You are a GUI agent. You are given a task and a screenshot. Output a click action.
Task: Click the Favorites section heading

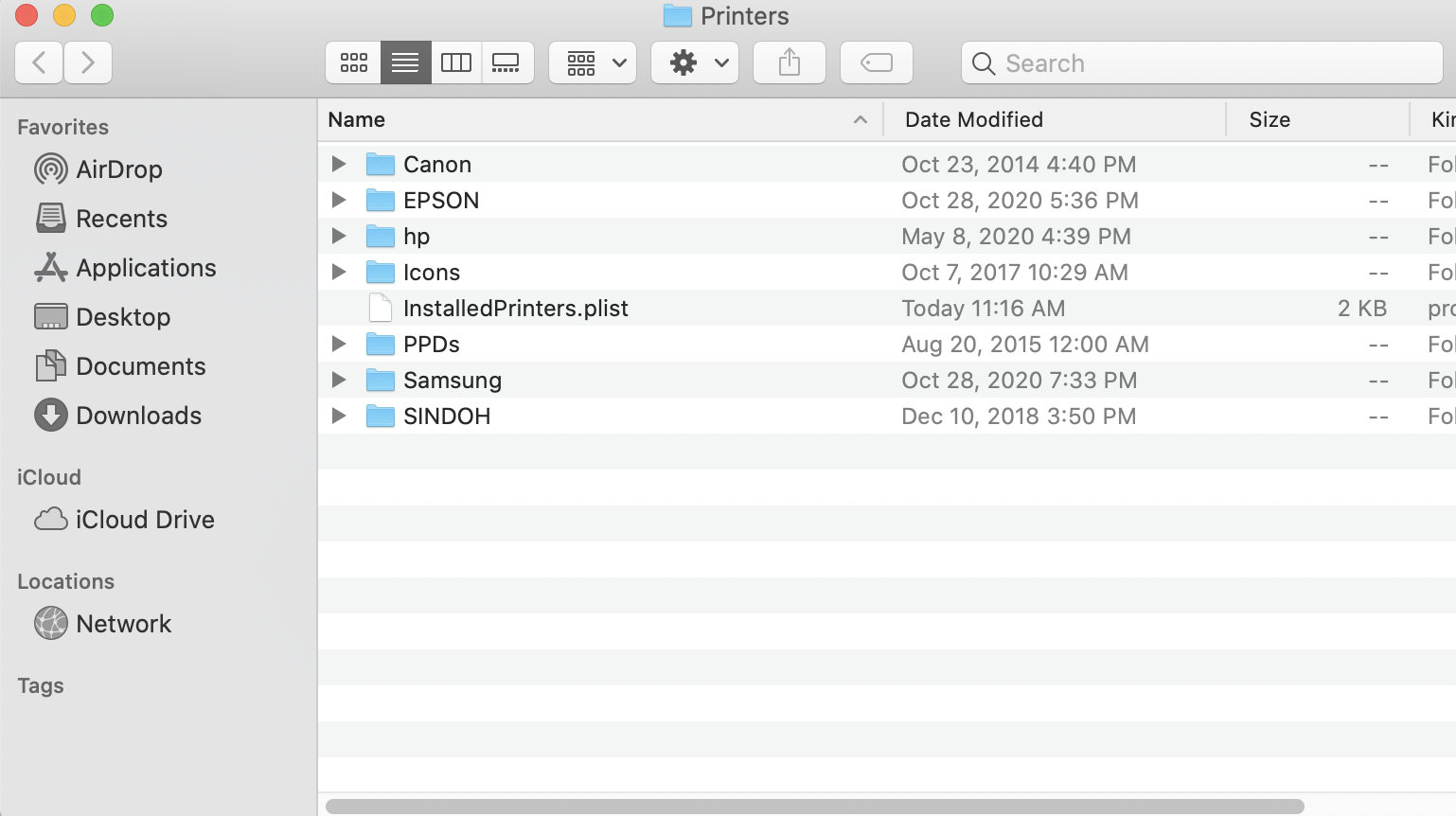pos(63,127)
